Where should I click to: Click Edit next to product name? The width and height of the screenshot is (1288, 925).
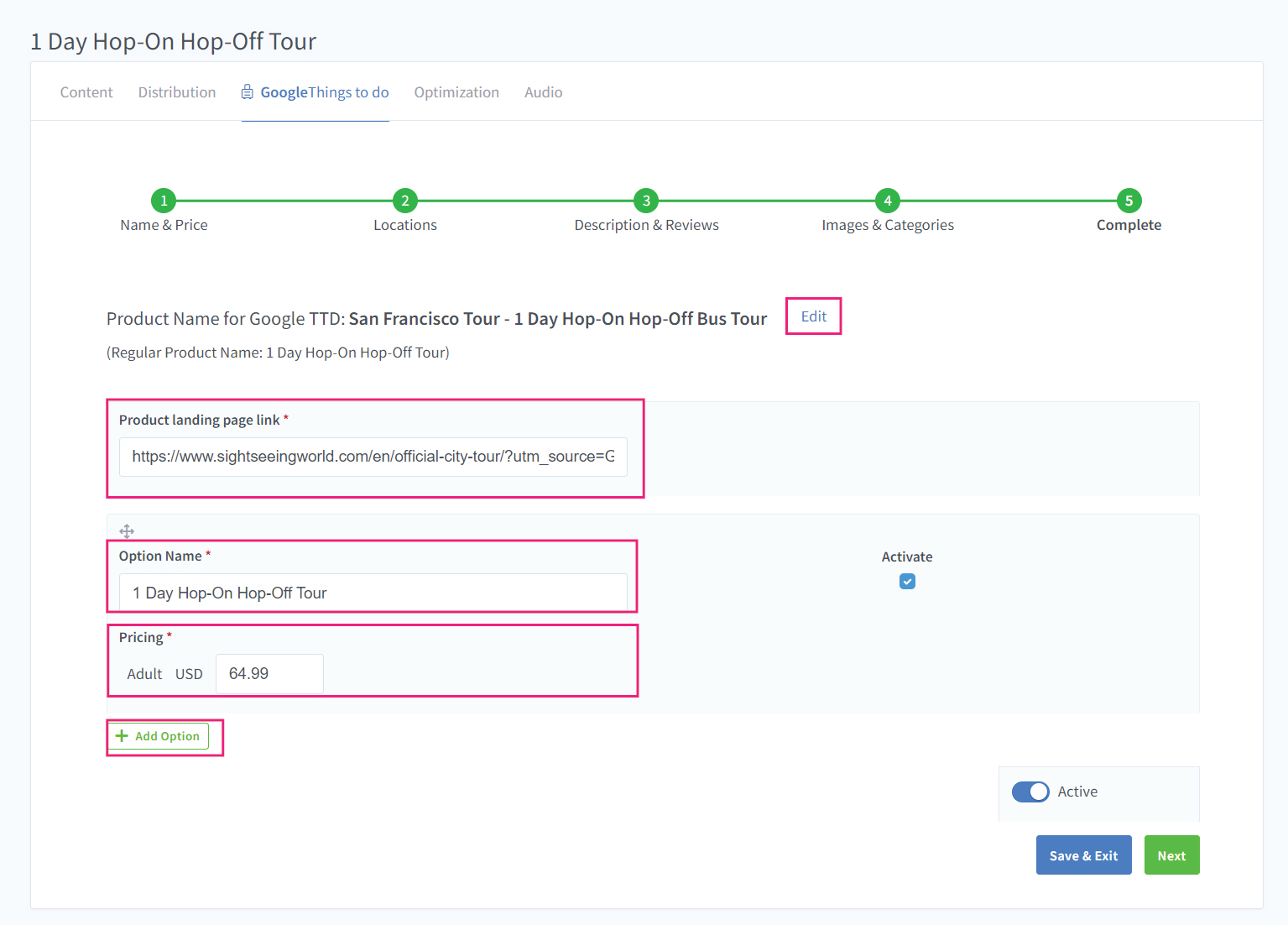pos(813,316)
